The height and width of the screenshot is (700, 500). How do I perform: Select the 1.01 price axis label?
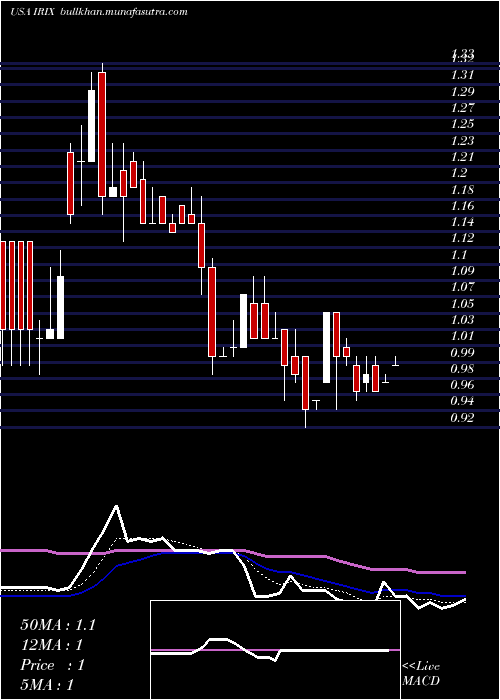pos(461,336)
